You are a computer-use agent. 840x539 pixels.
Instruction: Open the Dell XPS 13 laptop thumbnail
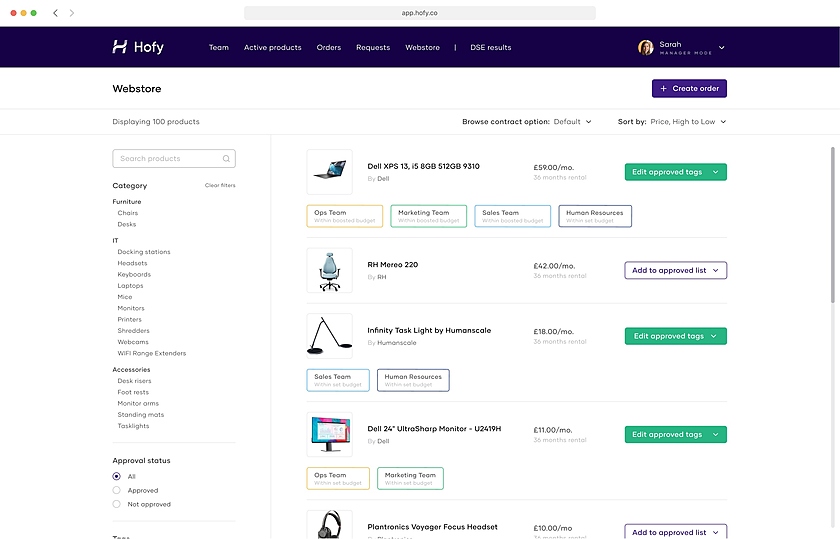329,172
